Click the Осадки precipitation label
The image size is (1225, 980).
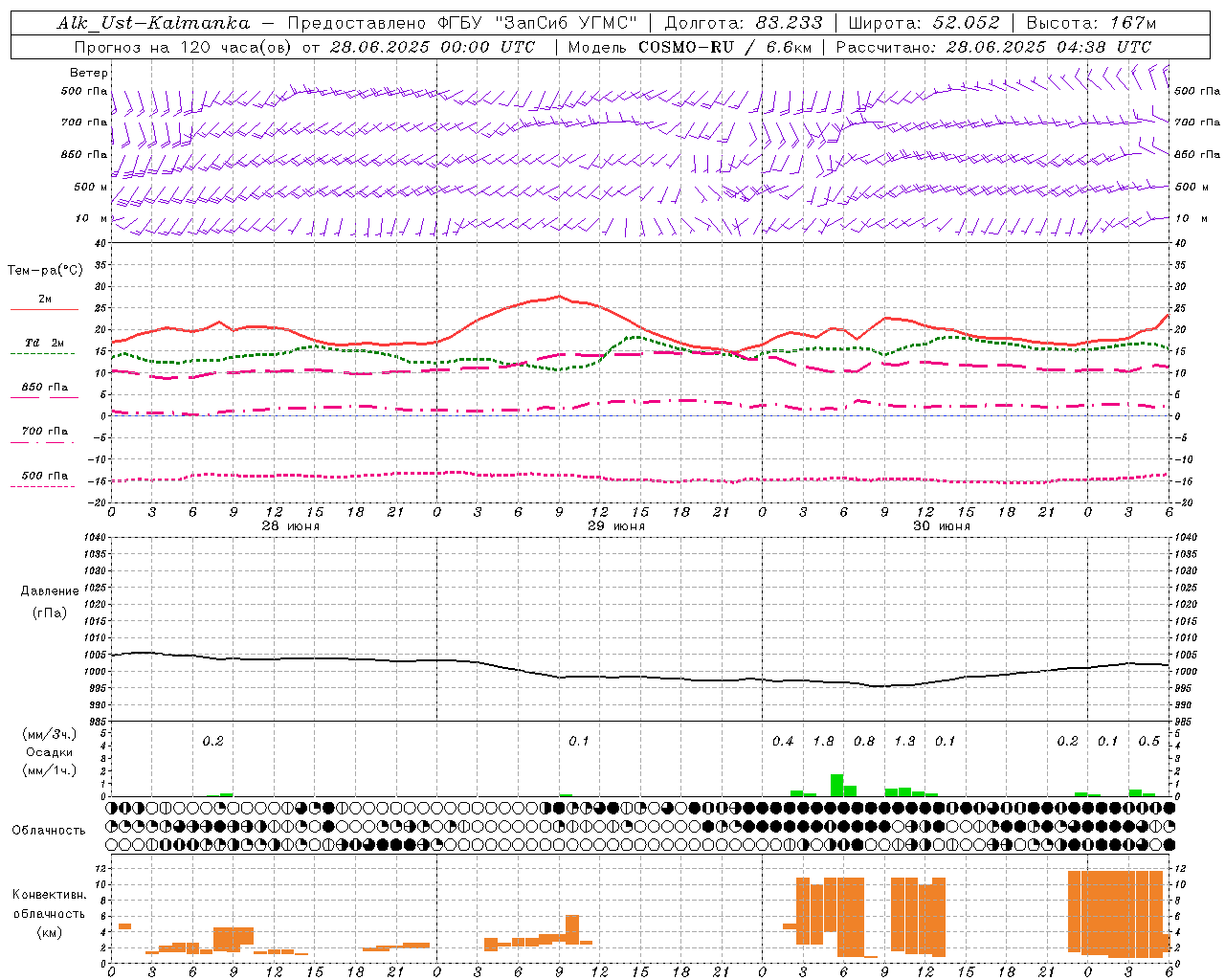49,752
